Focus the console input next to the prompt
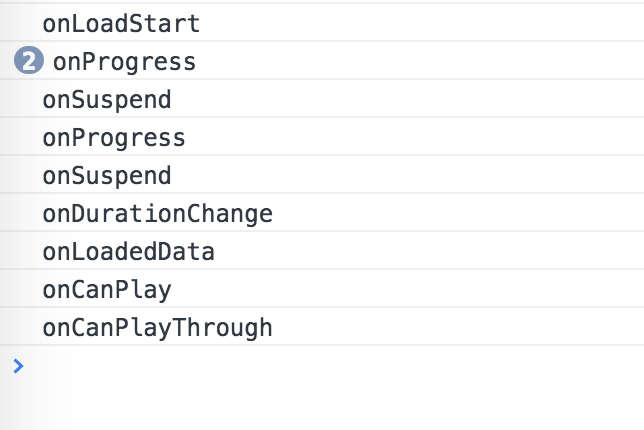This screenshot has height=430, width=644. pyautogui.click(x=329, y=366)
